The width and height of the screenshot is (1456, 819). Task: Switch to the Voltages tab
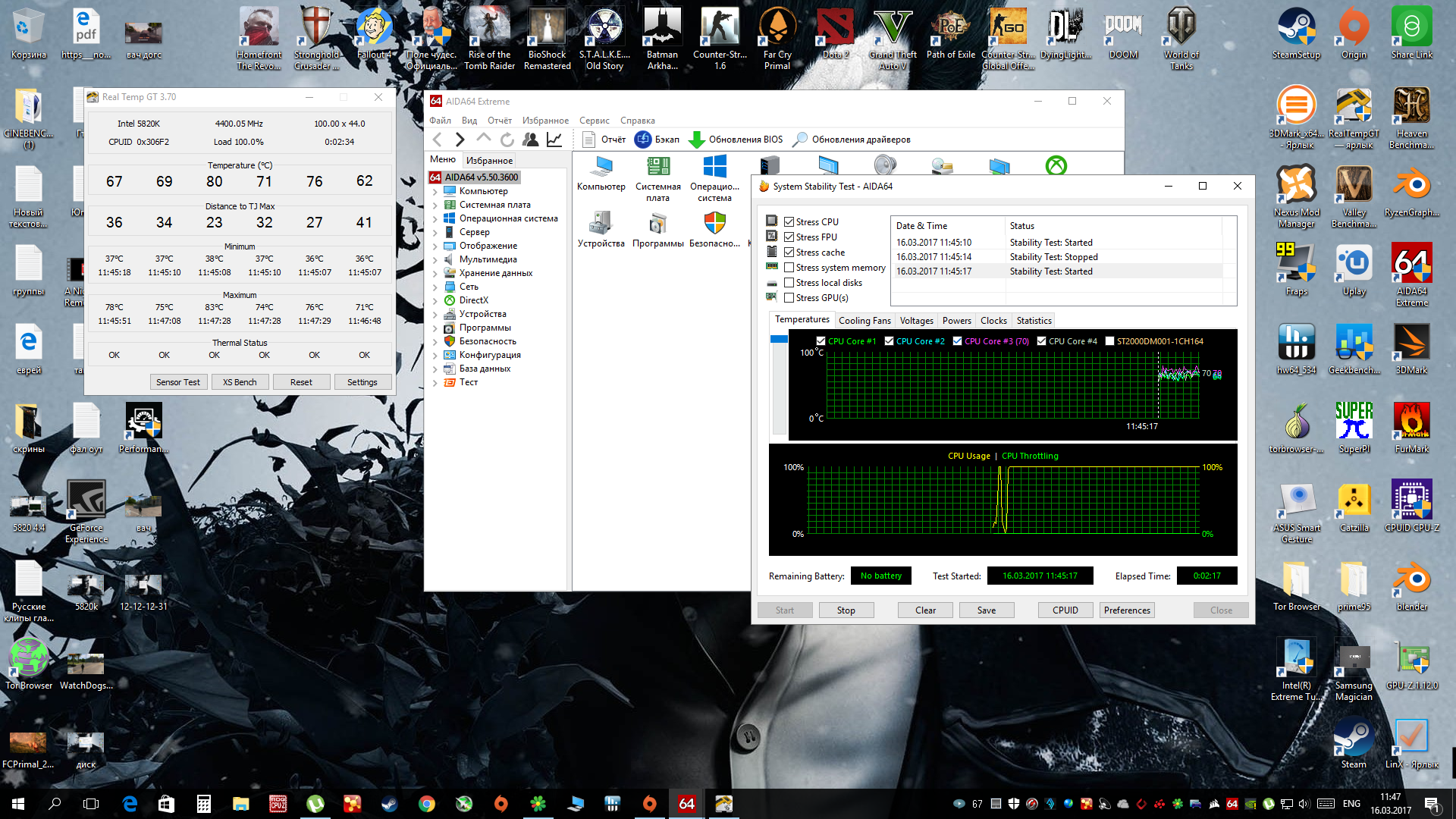tap(916, 321)
